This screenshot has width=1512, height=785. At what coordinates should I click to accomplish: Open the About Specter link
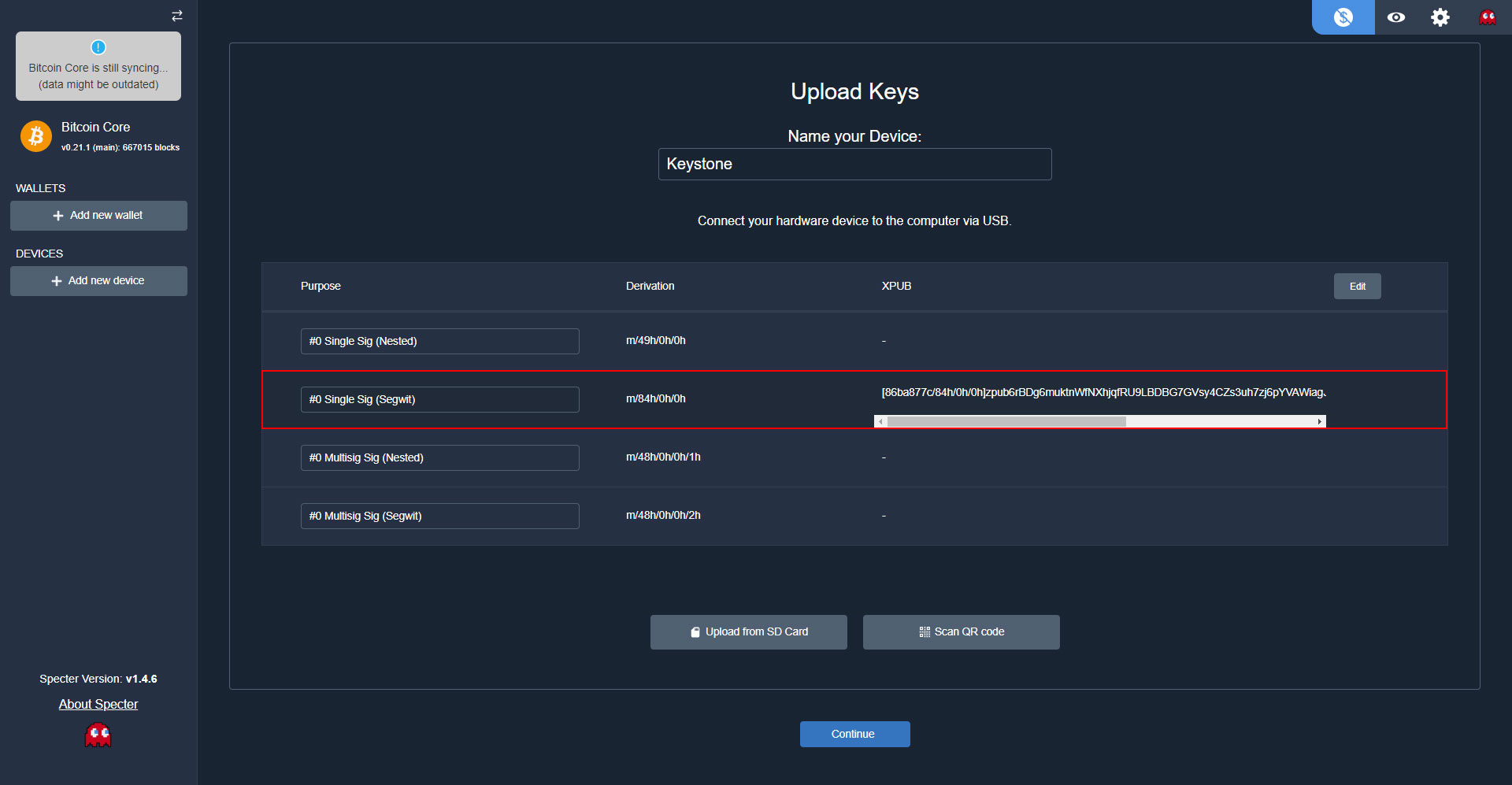point(98,705)
